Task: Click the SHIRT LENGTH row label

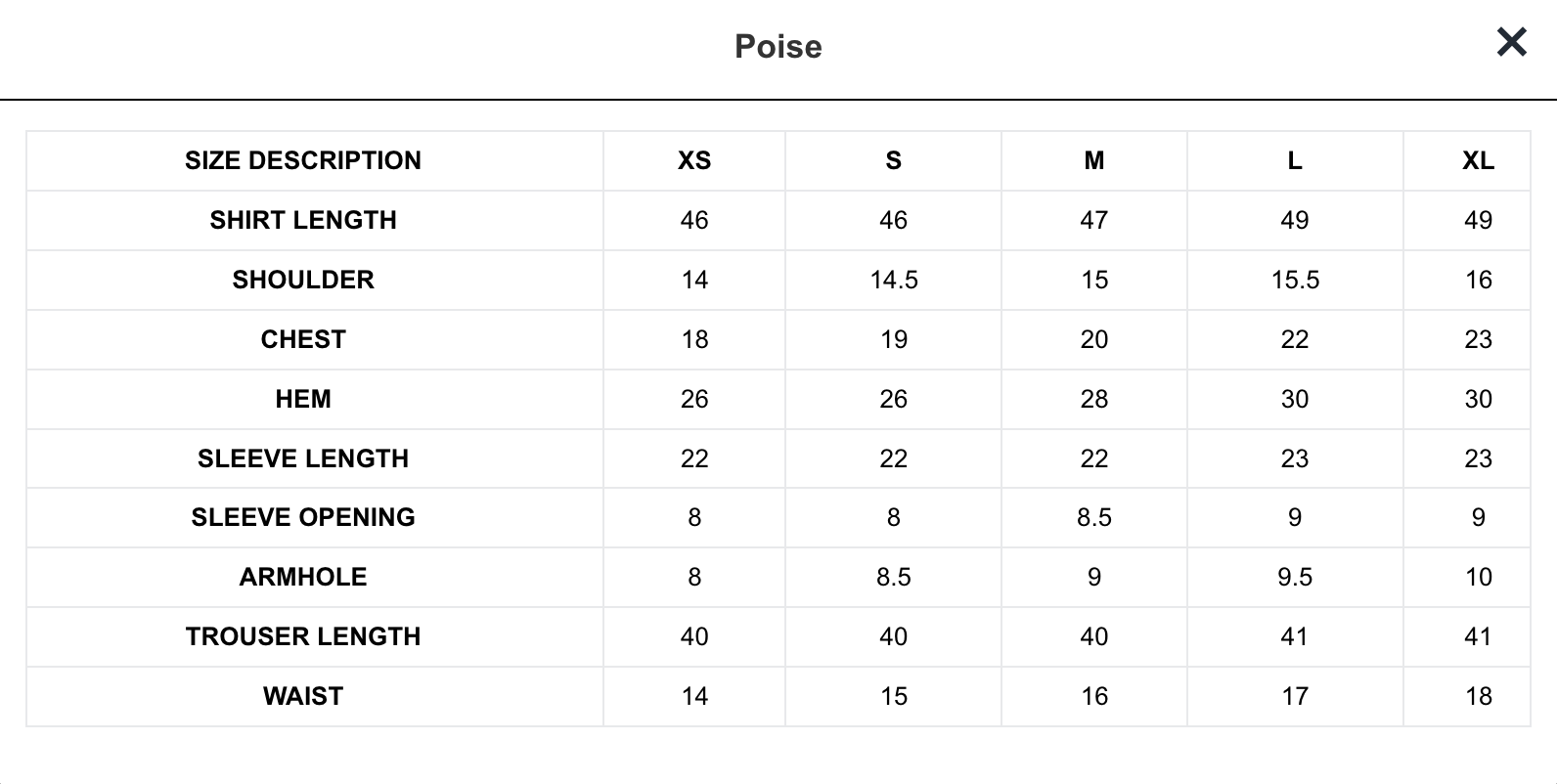Action: tap(303, 220)
